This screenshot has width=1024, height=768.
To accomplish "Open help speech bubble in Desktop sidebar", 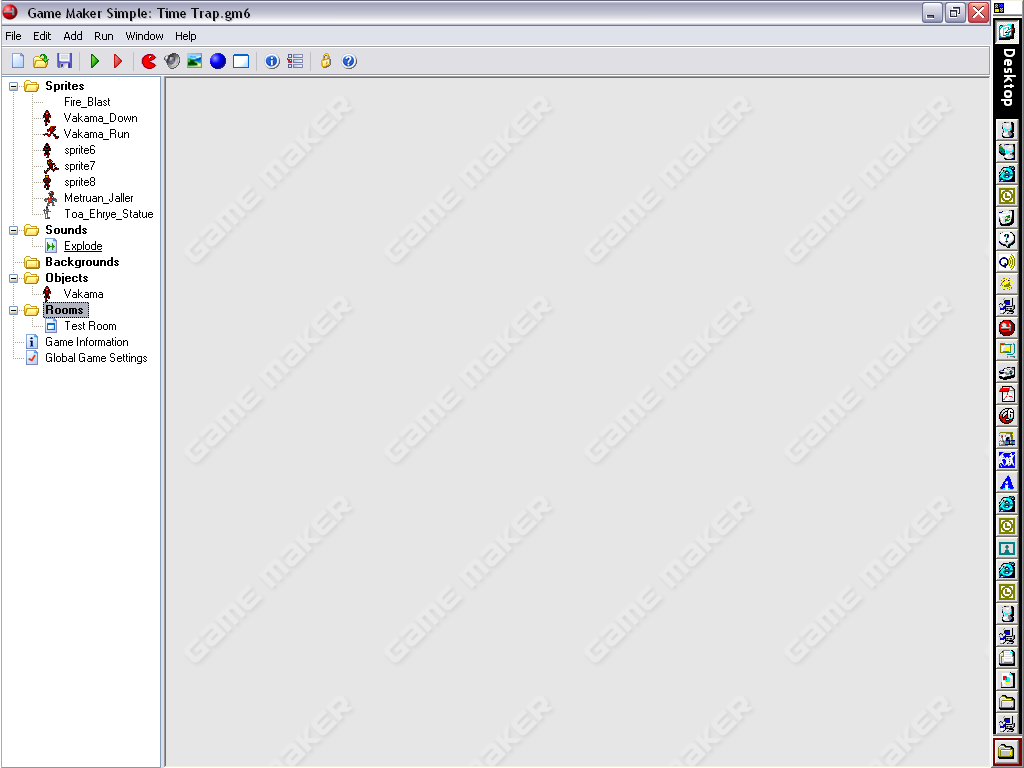I will tap(1007, 240).
